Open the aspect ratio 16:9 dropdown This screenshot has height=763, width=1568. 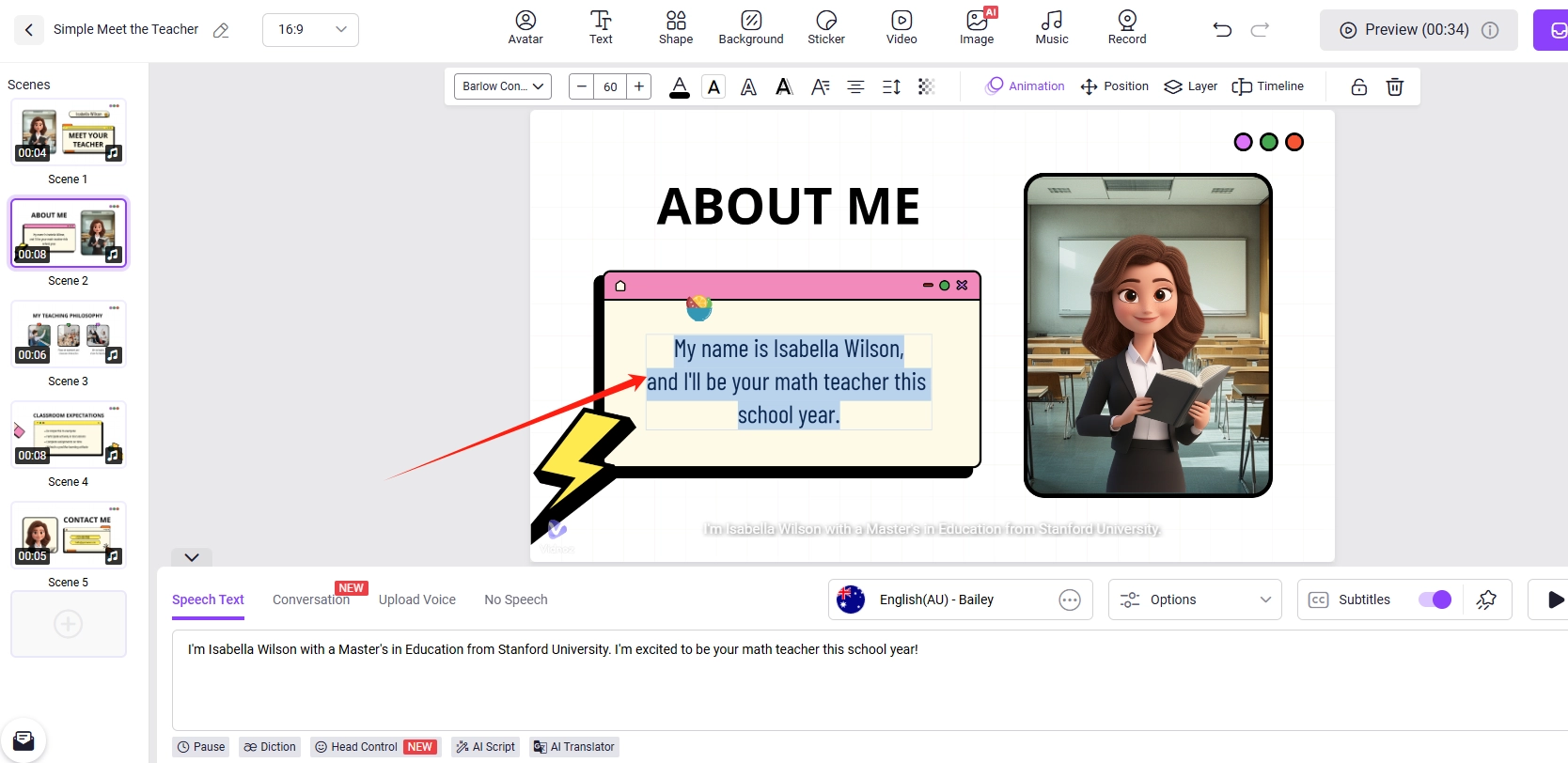click(310, 30)
